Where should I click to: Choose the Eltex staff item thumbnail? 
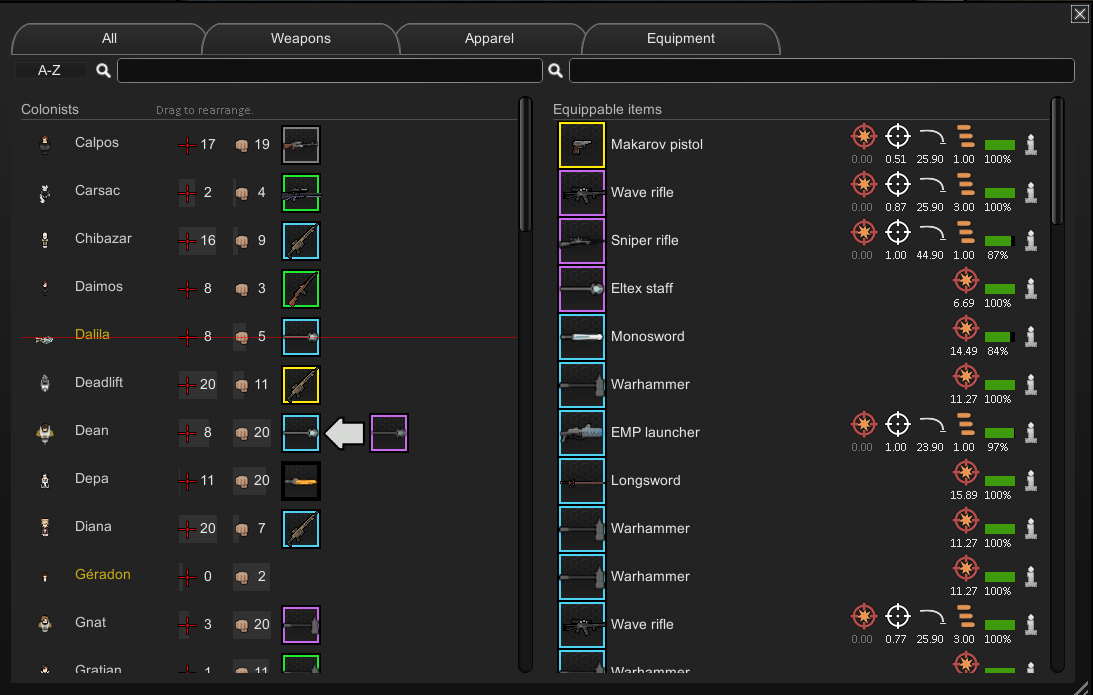[x=581, y=289]
